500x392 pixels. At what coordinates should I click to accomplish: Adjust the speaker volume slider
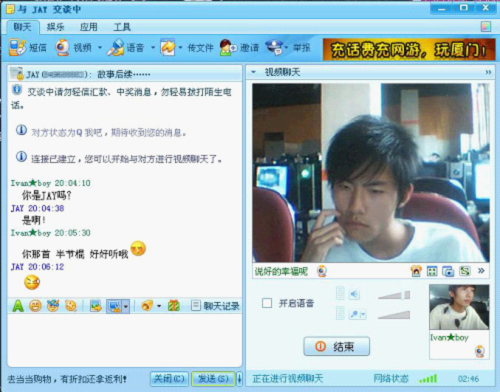[394, 295]
